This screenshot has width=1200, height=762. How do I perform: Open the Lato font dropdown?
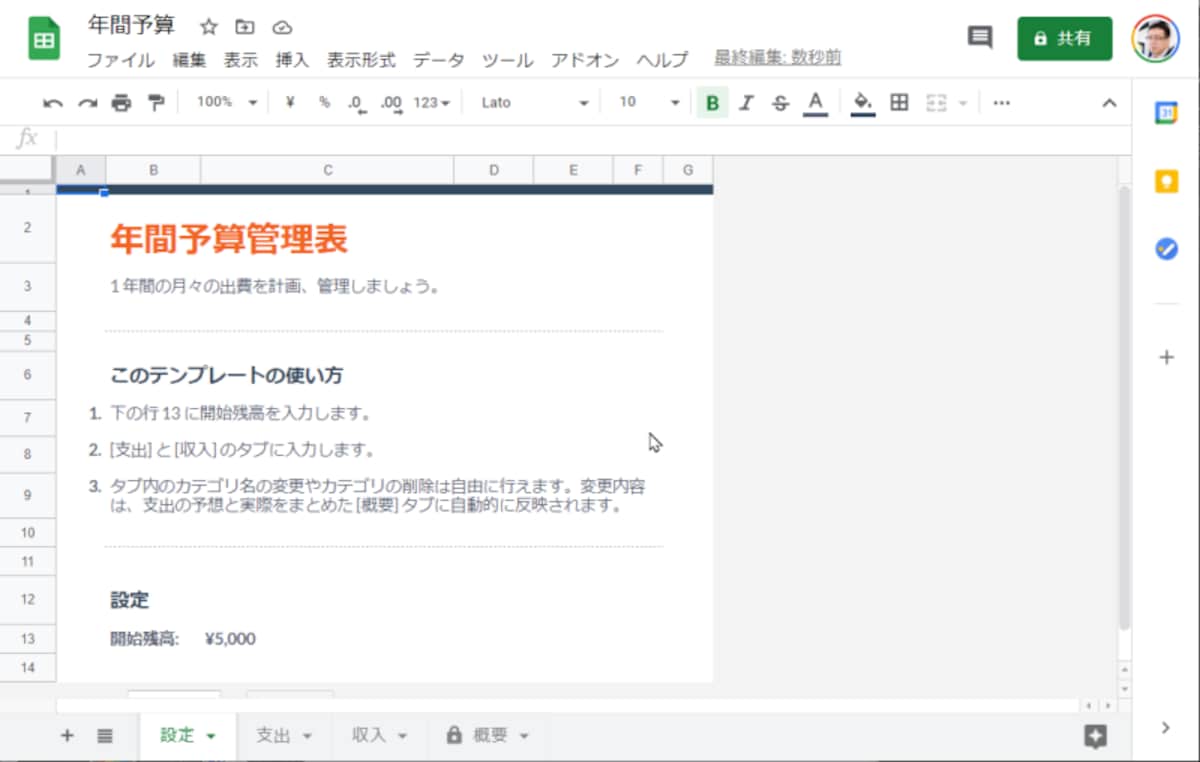(534, 102)
